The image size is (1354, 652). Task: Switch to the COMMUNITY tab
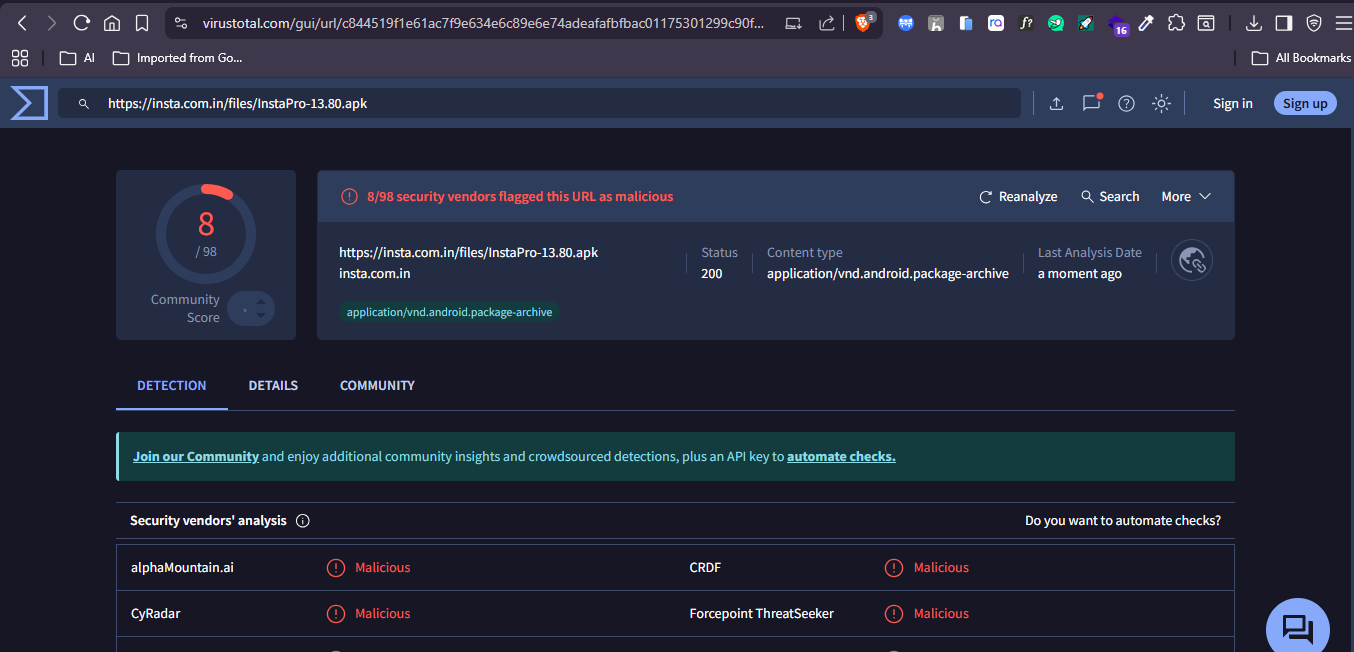coord(377,385)
